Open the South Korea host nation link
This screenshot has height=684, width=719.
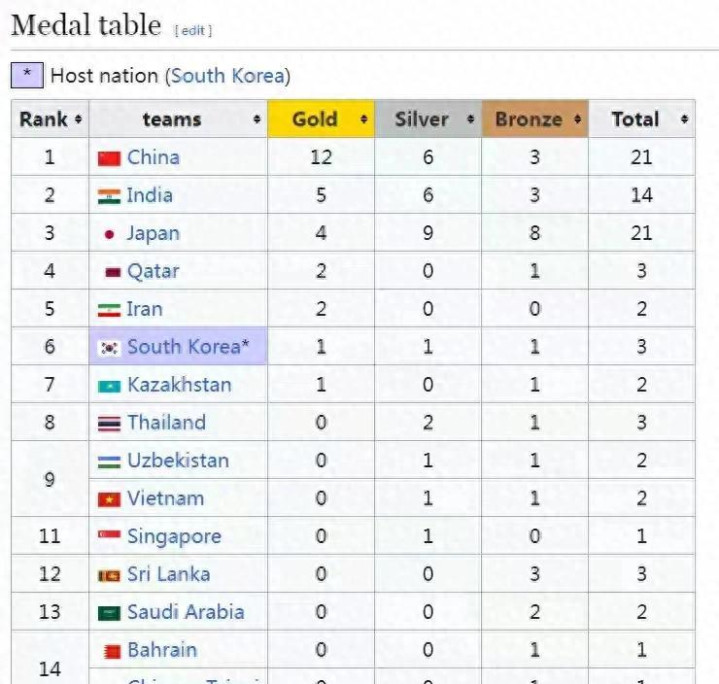pos(228,76)
